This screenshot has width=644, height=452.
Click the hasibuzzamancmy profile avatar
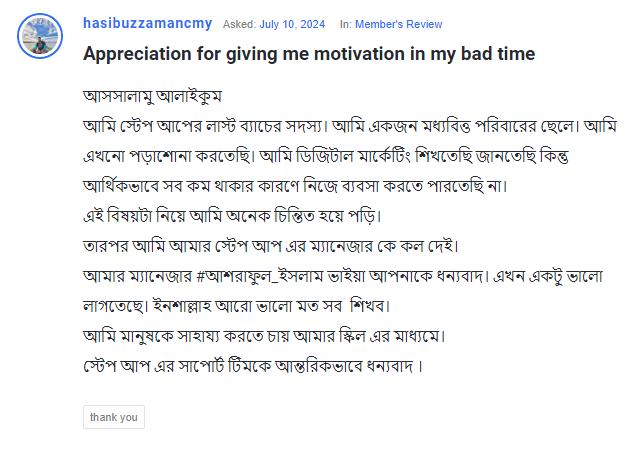(x=40, y=38)
